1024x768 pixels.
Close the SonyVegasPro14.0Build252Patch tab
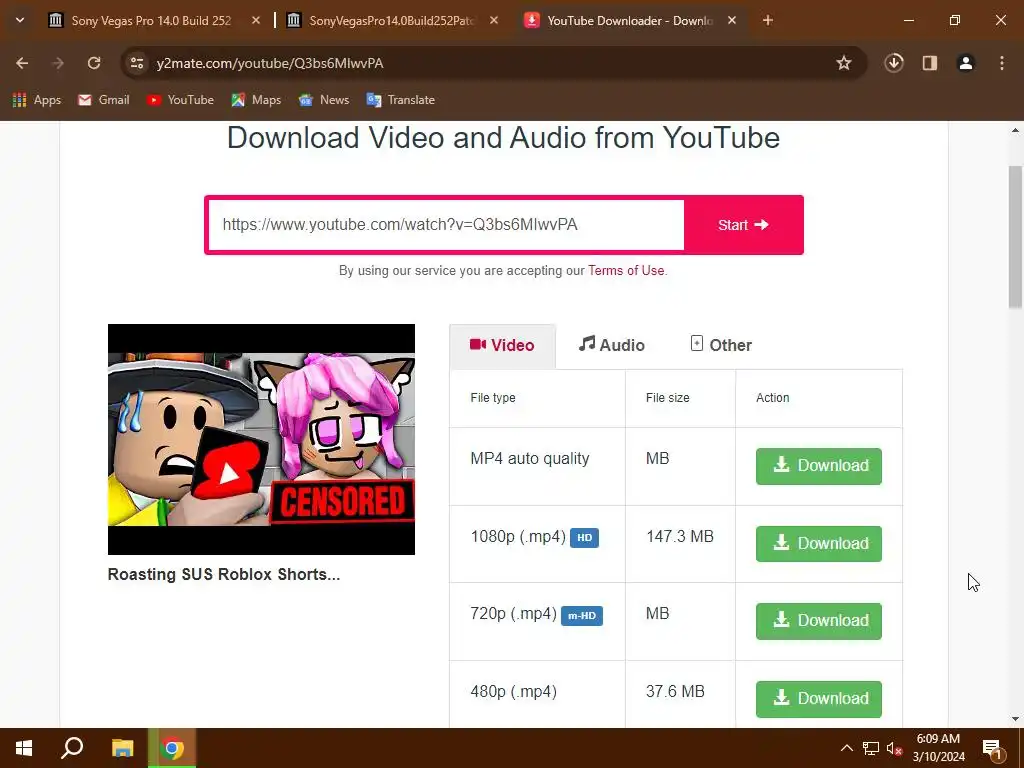pyautogui.click(x=494, y=21)
